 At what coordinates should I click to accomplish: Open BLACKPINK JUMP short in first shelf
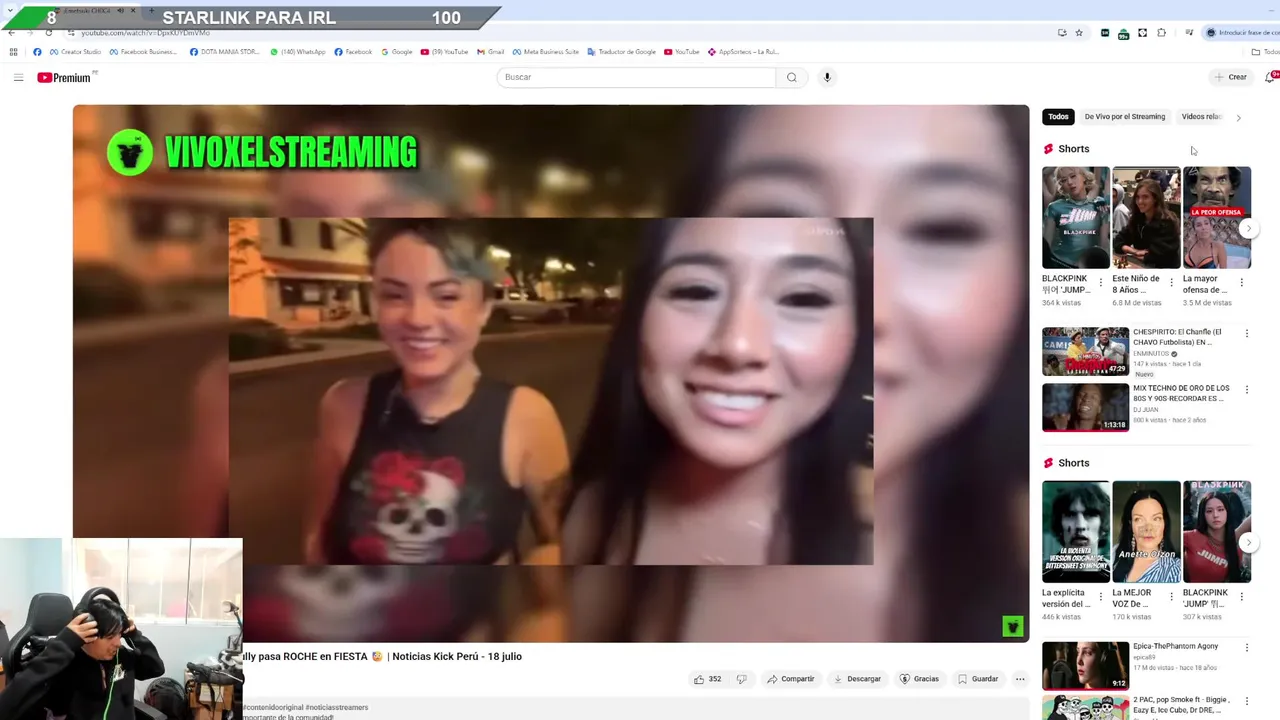pyautogui.click(x=1076, y=217)
